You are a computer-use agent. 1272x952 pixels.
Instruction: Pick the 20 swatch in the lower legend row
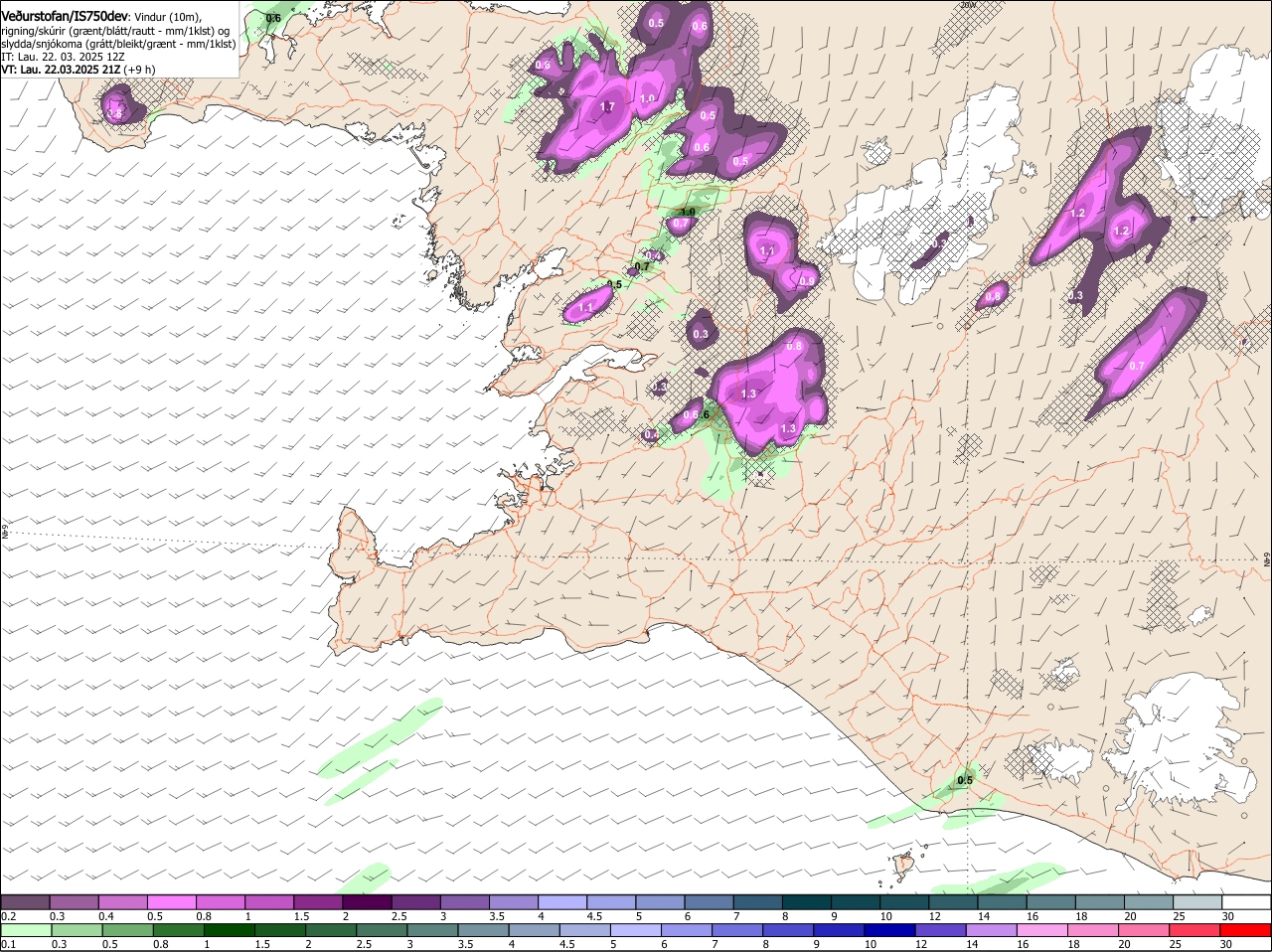point(1144,930)
